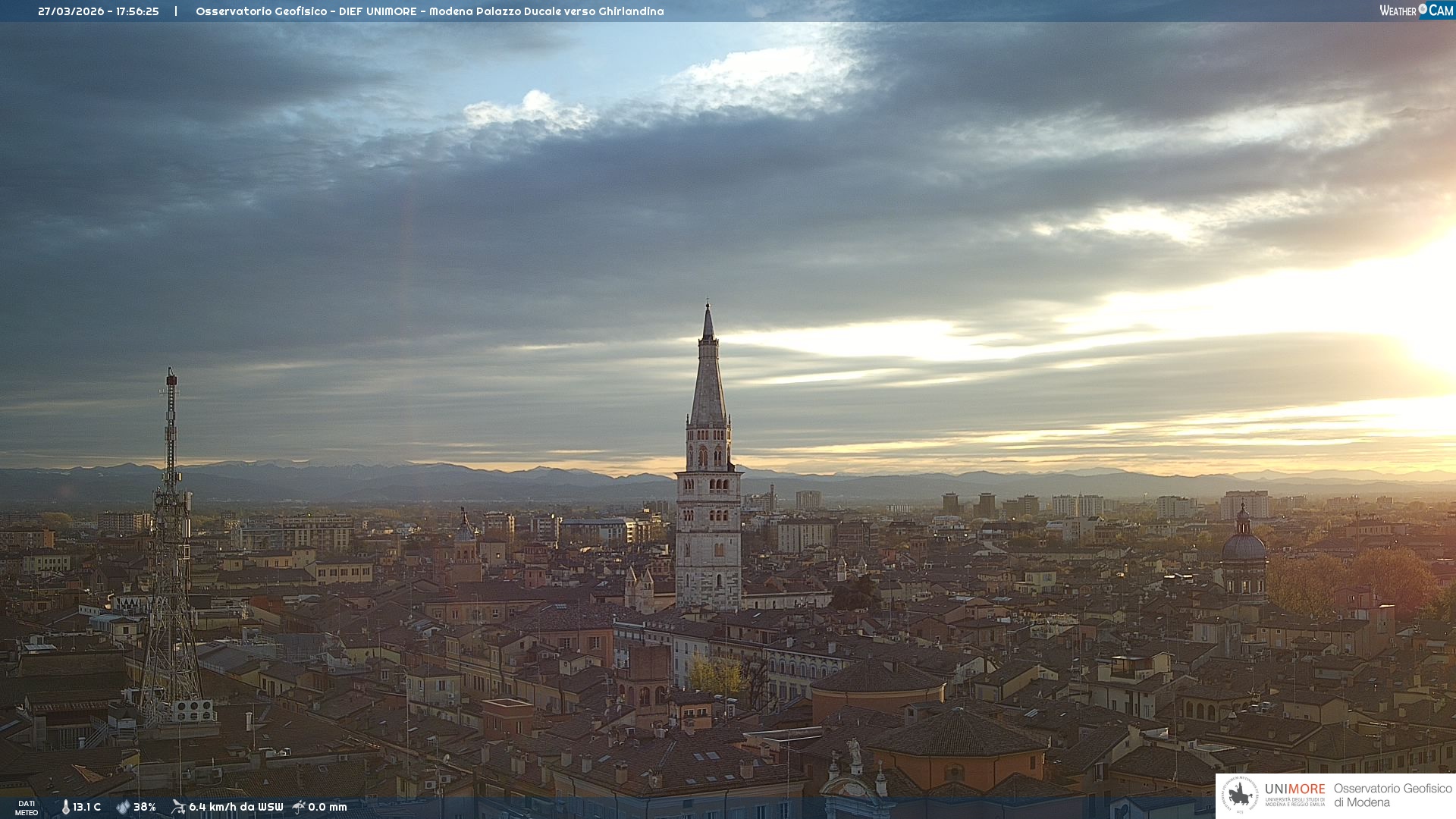
Task: Click the humidity droplets icon
Action: 123,807
